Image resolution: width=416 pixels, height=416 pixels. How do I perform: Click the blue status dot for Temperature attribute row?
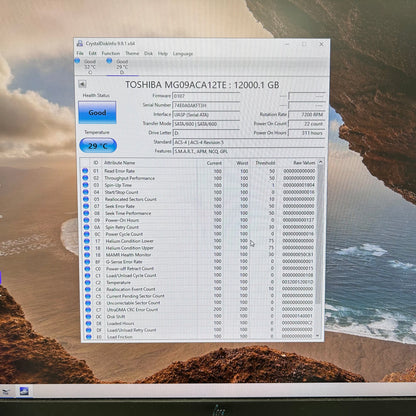88,282
